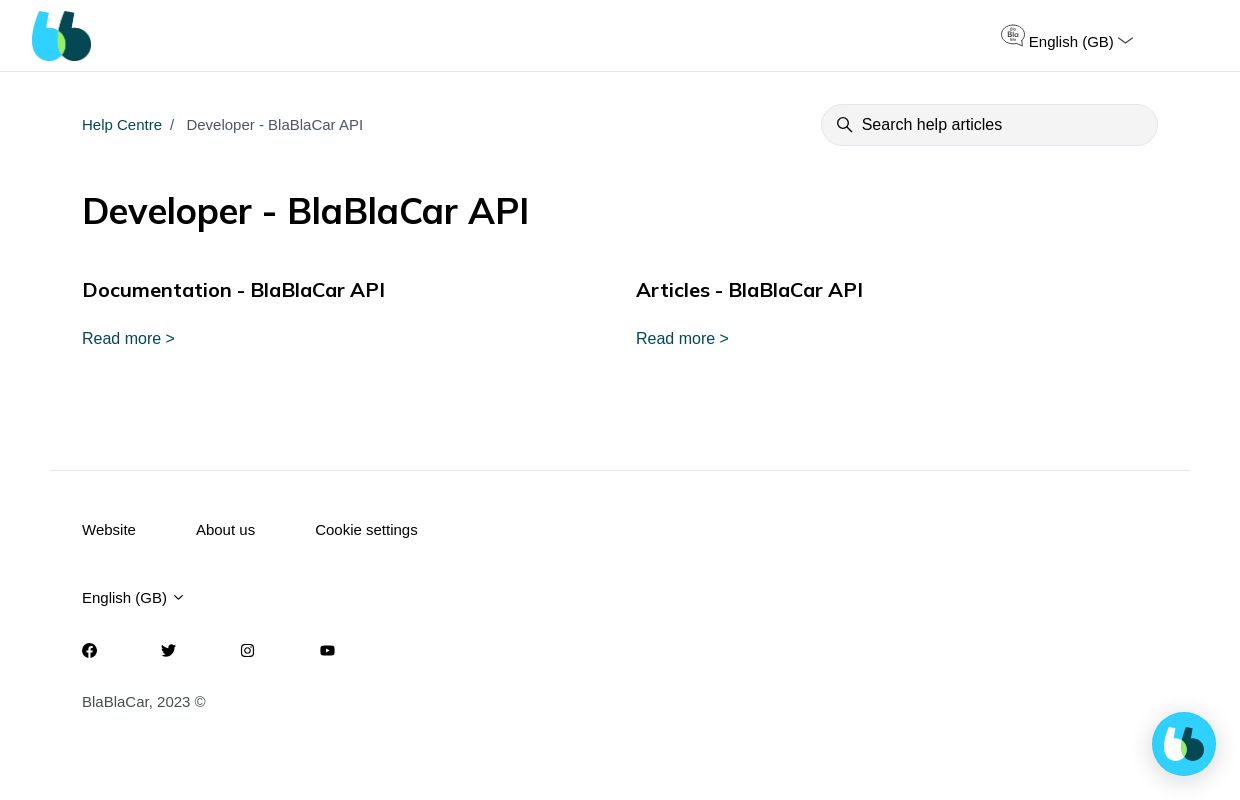This screenshot has width=1240, height=800.
Task: Open Cookie settings in footer
Action: click(x=366, y=530)
